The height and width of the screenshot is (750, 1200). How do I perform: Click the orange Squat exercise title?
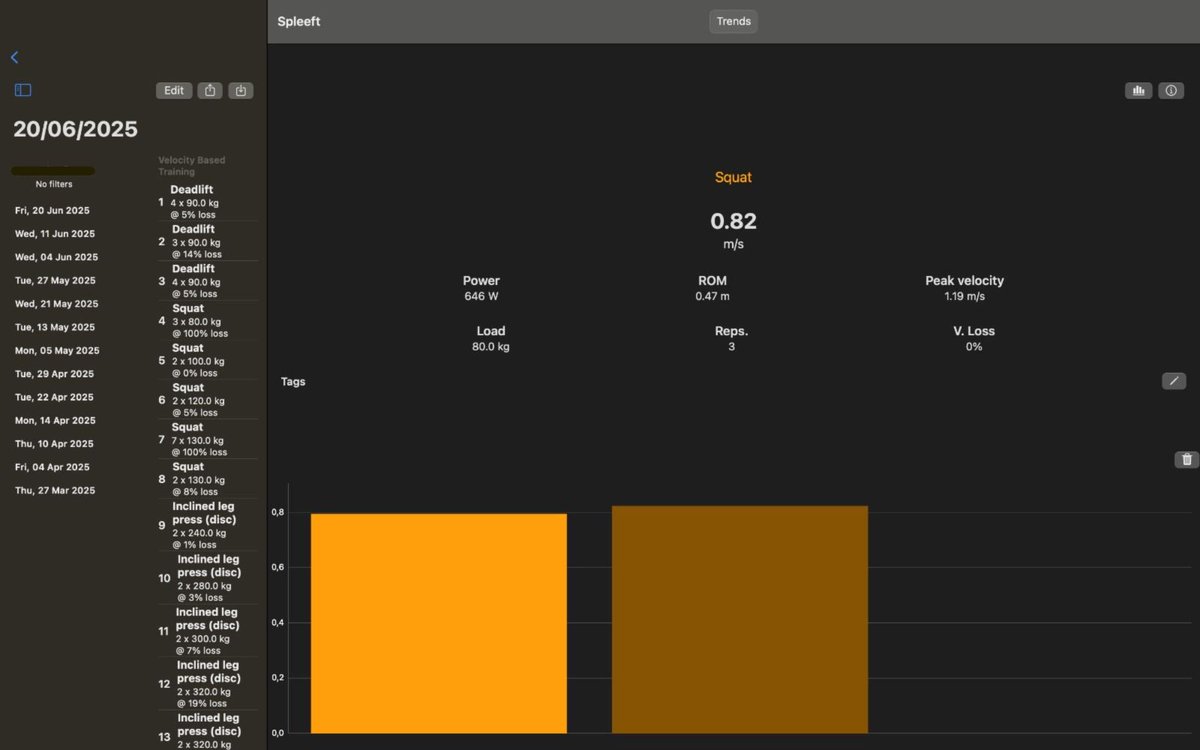coord(733,177)
